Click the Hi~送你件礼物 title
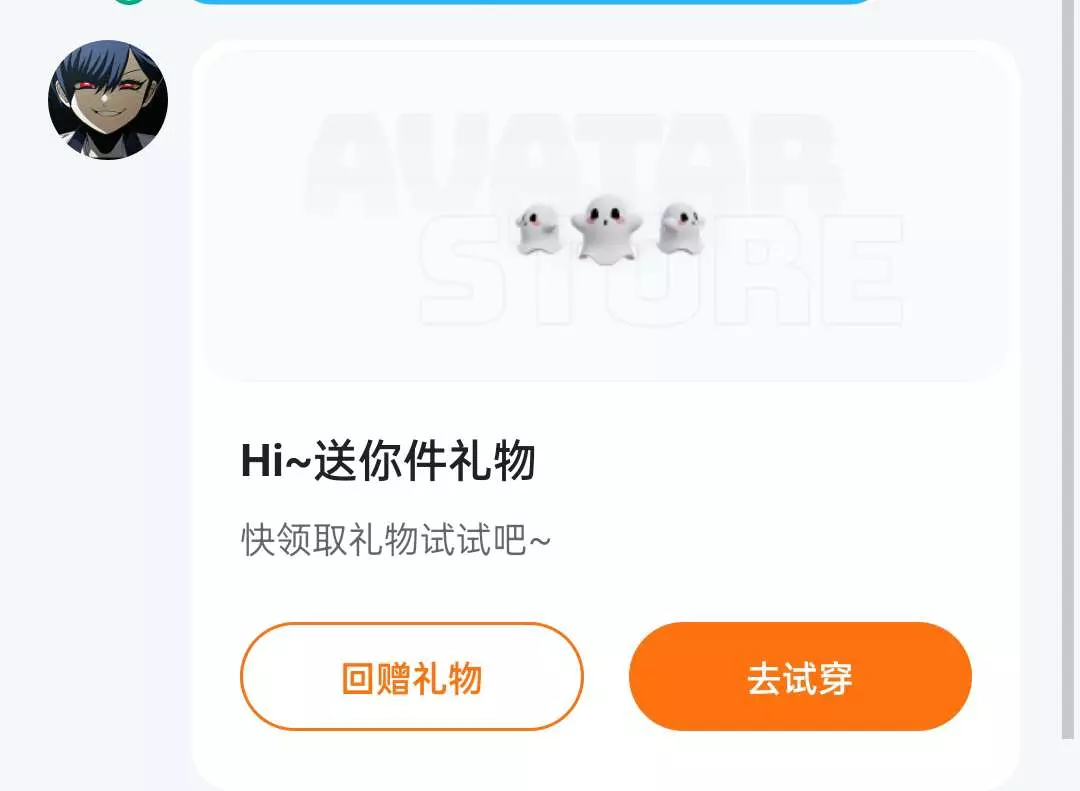Viewport: 1080px width, 791px height. [x=388, y=461]
